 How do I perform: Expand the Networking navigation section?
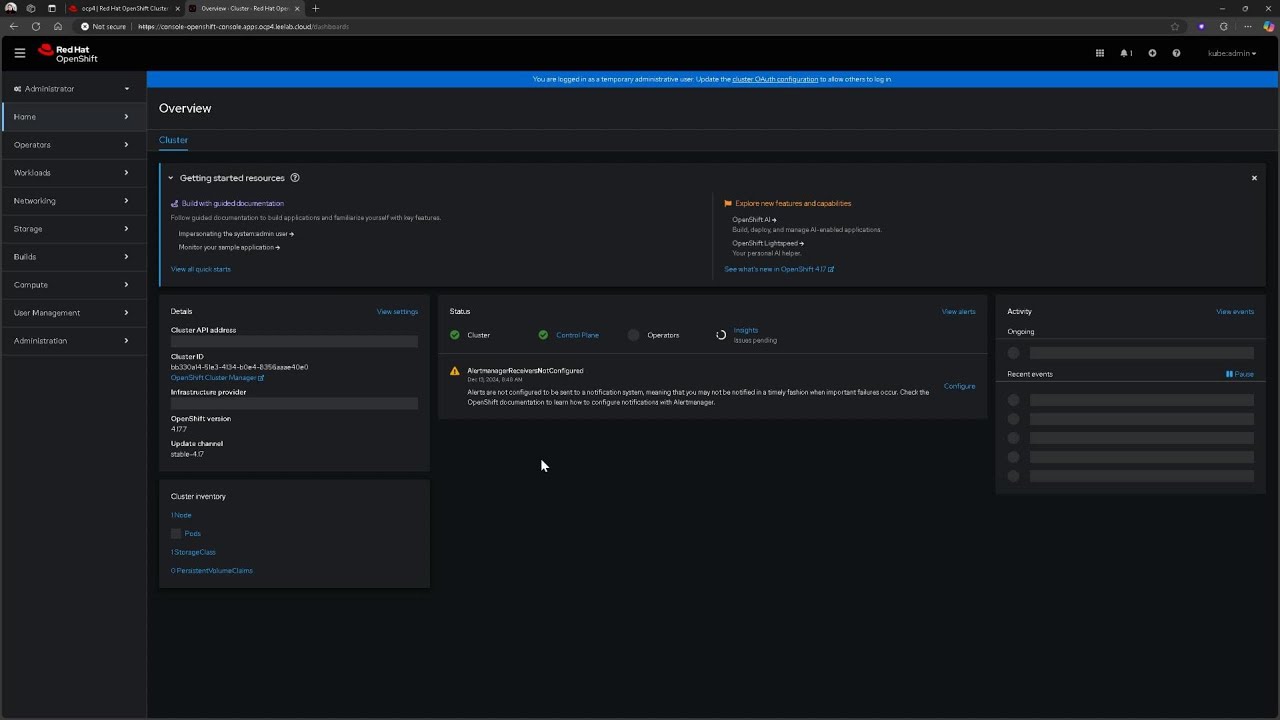click(72, 201)
